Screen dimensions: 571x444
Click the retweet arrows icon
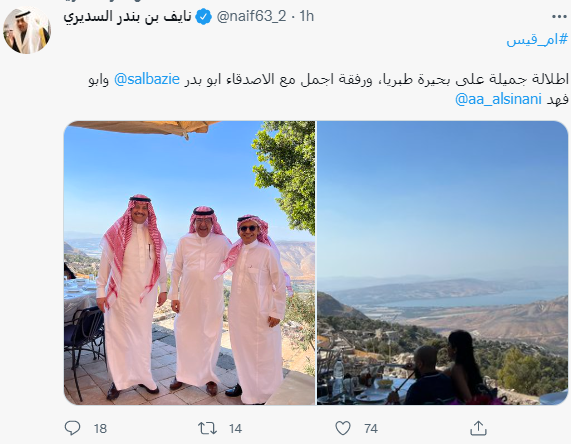pos(207,428)
